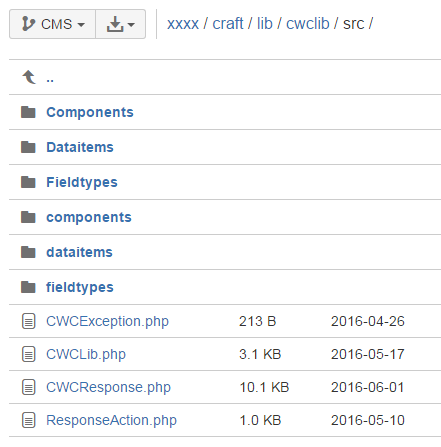
Task: Click file icon beside CWCException.php
Action: pos(29,321)
